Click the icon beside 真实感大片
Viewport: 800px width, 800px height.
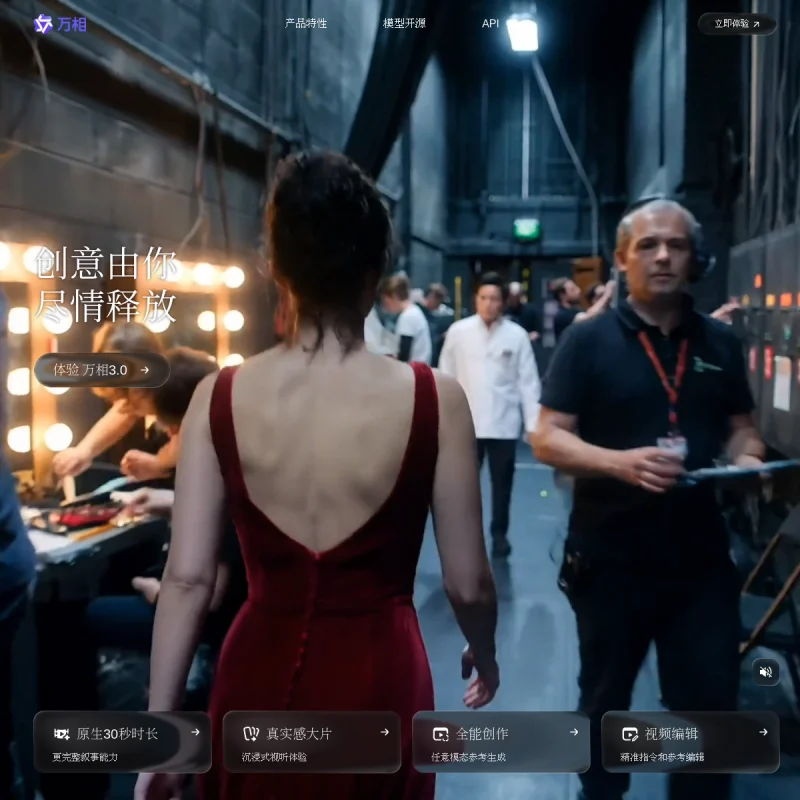251,734
